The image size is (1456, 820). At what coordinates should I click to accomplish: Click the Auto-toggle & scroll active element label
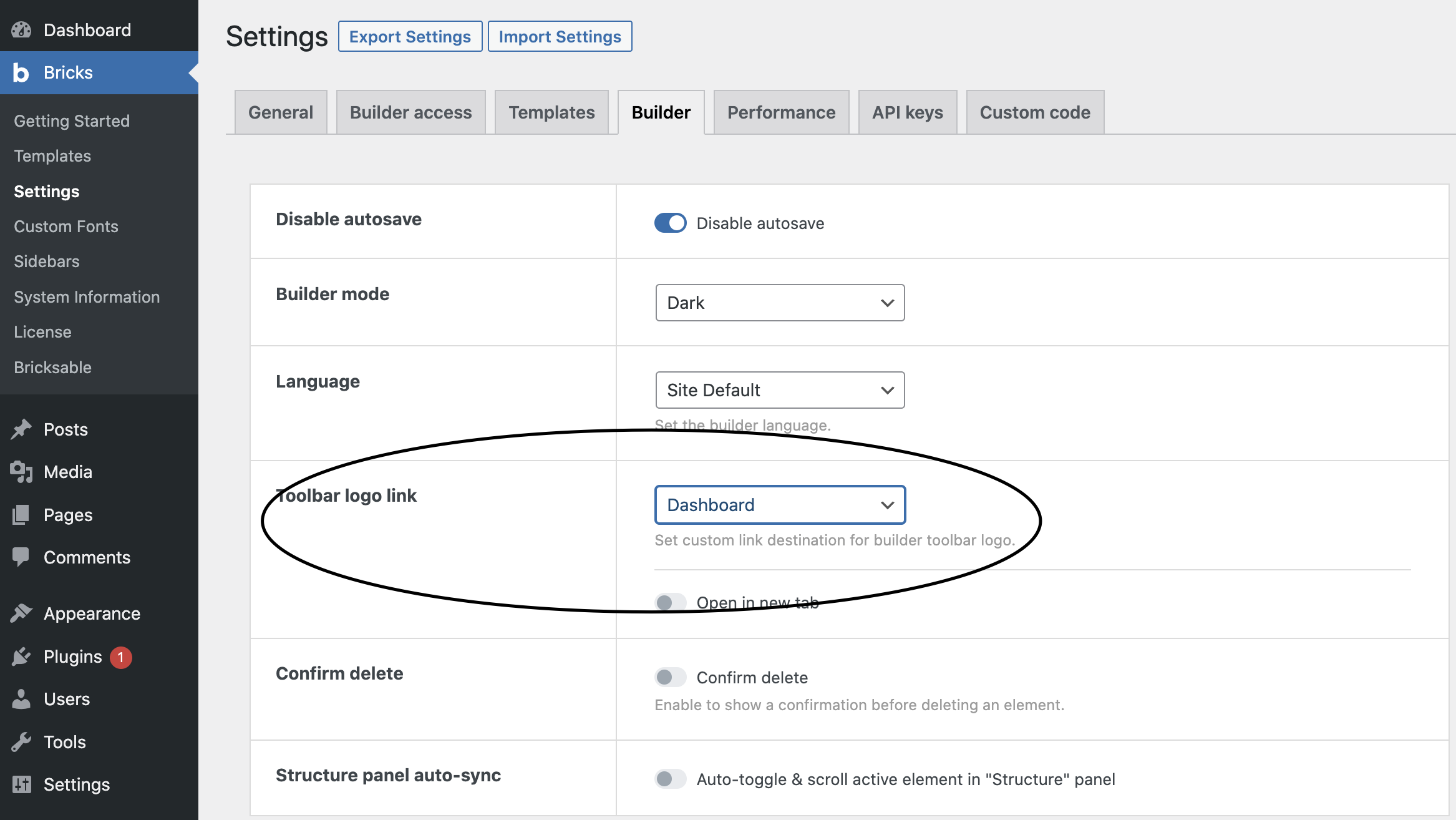(x=906, y=779)
